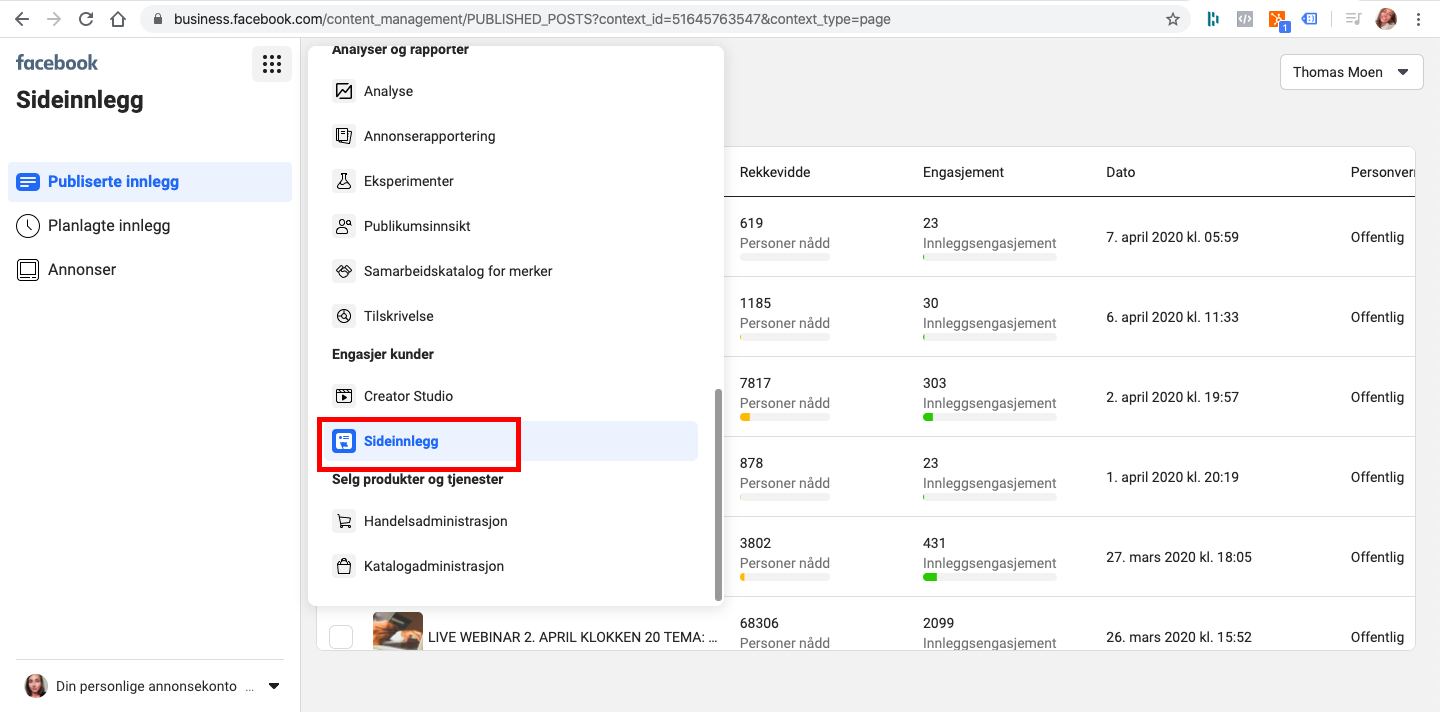This screenshot has height=712, width=1440.
Task: Click the Tilskrivelse icon
Action: pyautogui.click(x=344, y=316)
